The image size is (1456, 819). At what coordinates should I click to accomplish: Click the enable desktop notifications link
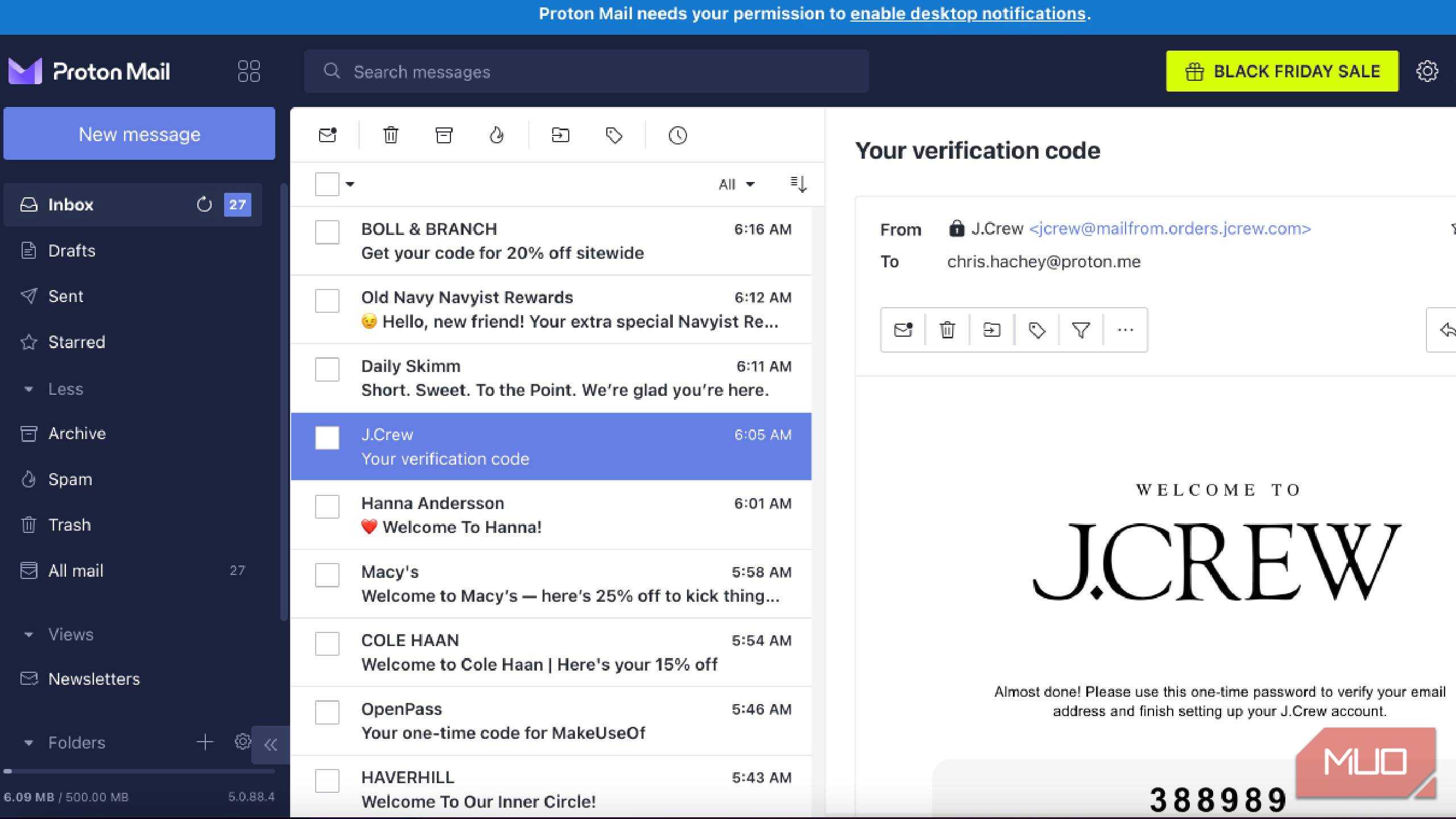pyautogui.click(x=967, y=14)
